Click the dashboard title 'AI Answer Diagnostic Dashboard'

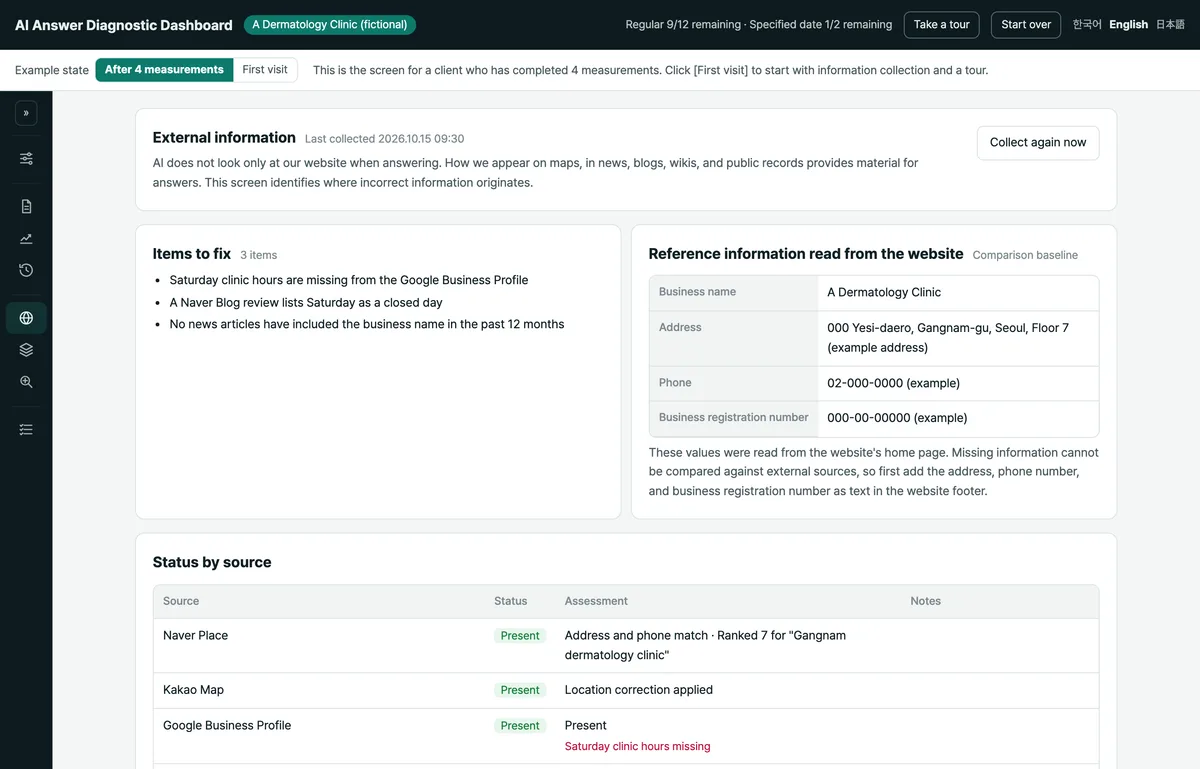pyautogui.click(x=124, y=25)
